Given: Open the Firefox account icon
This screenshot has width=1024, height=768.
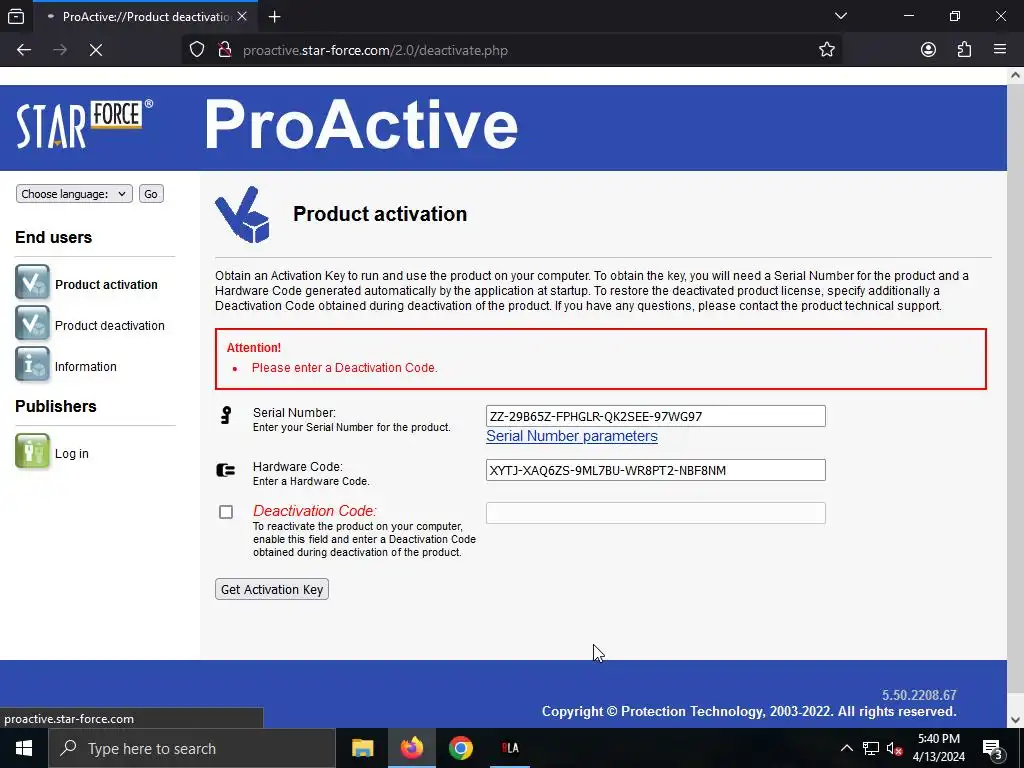Looking at the screenshot, I should (928, 50).
